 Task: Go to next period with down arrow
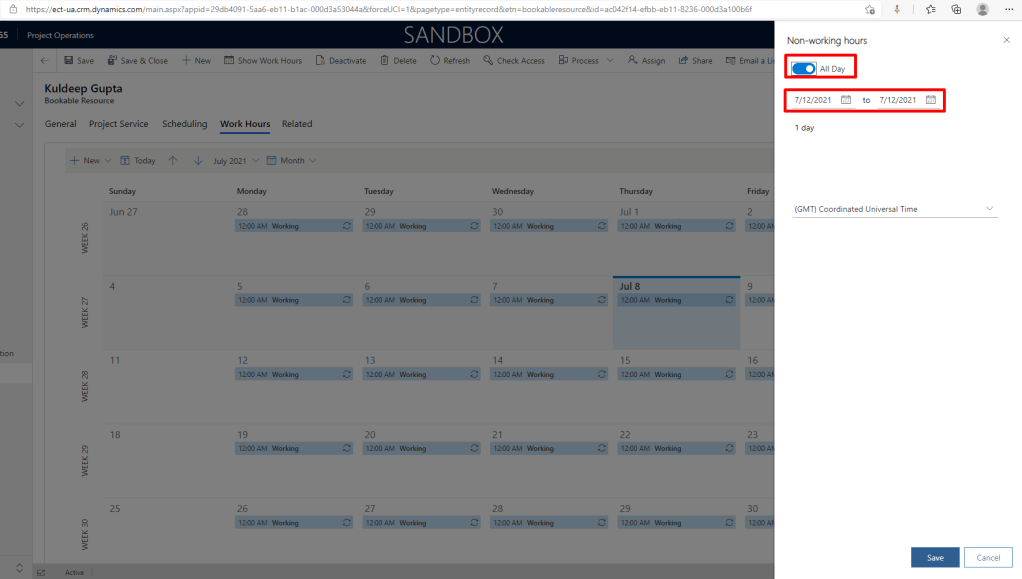(x=197, y=160)
